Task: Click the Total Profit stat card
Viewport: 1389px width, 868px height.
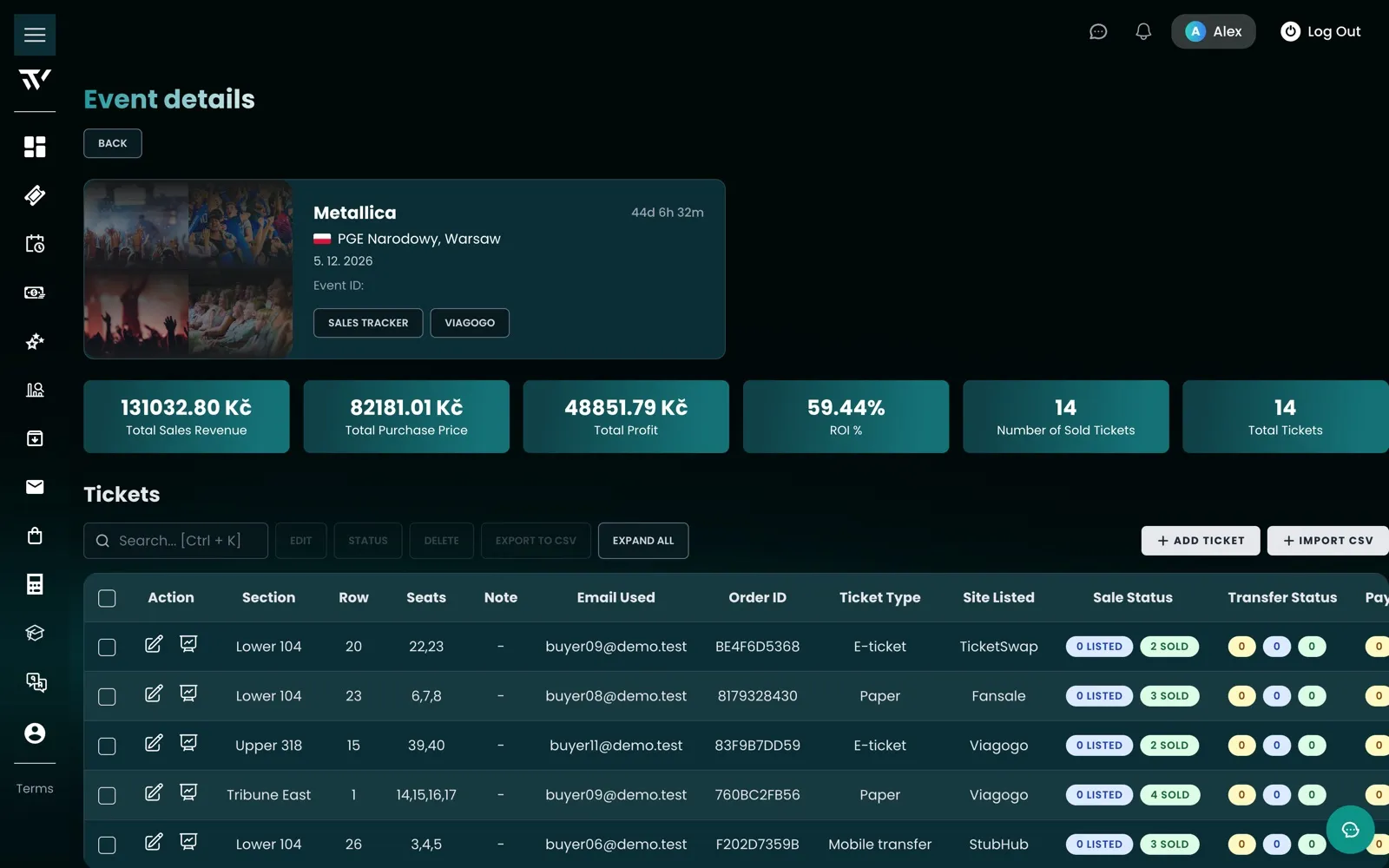Action: click(626, 417)
